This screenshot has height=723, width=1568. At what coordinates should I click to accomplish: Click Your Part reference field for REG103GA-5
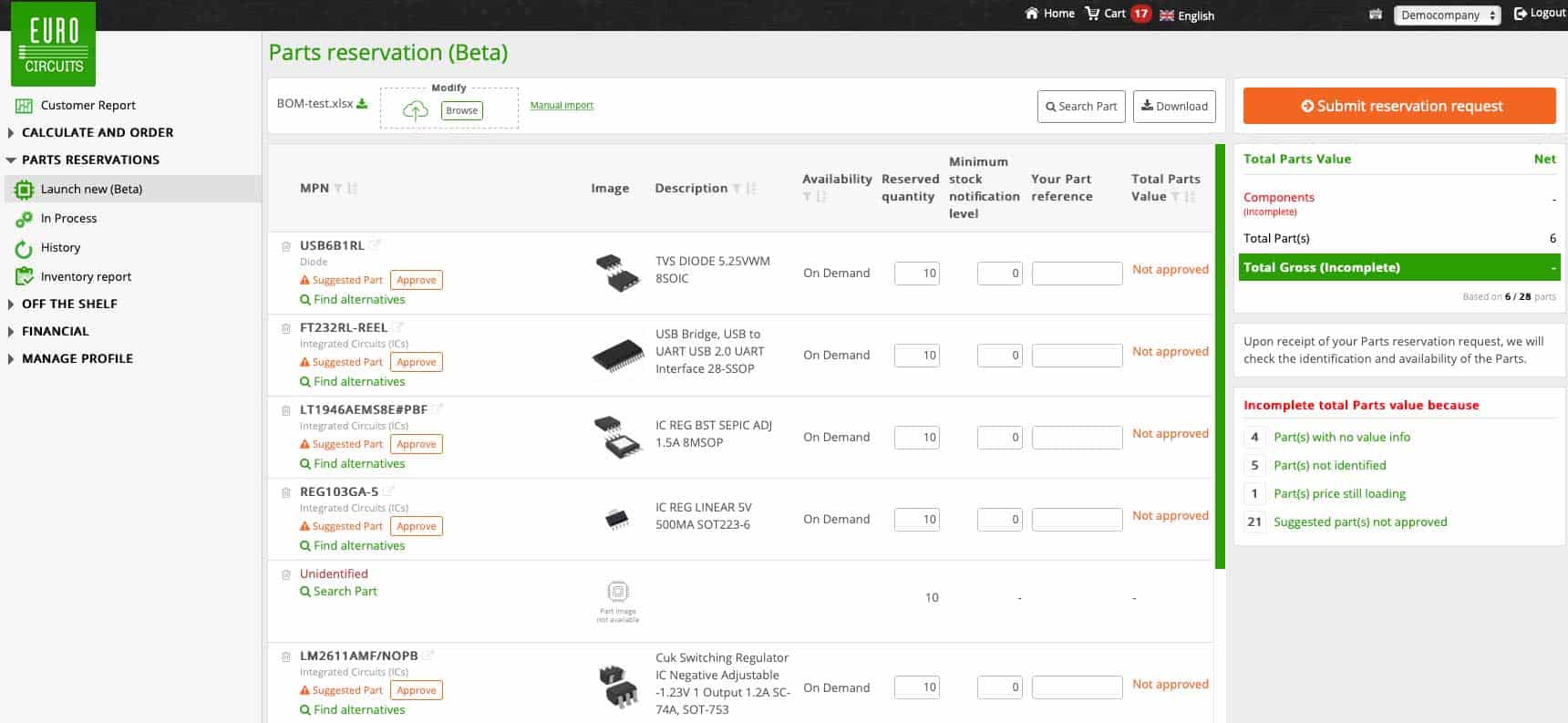(x=1077, y=519)
